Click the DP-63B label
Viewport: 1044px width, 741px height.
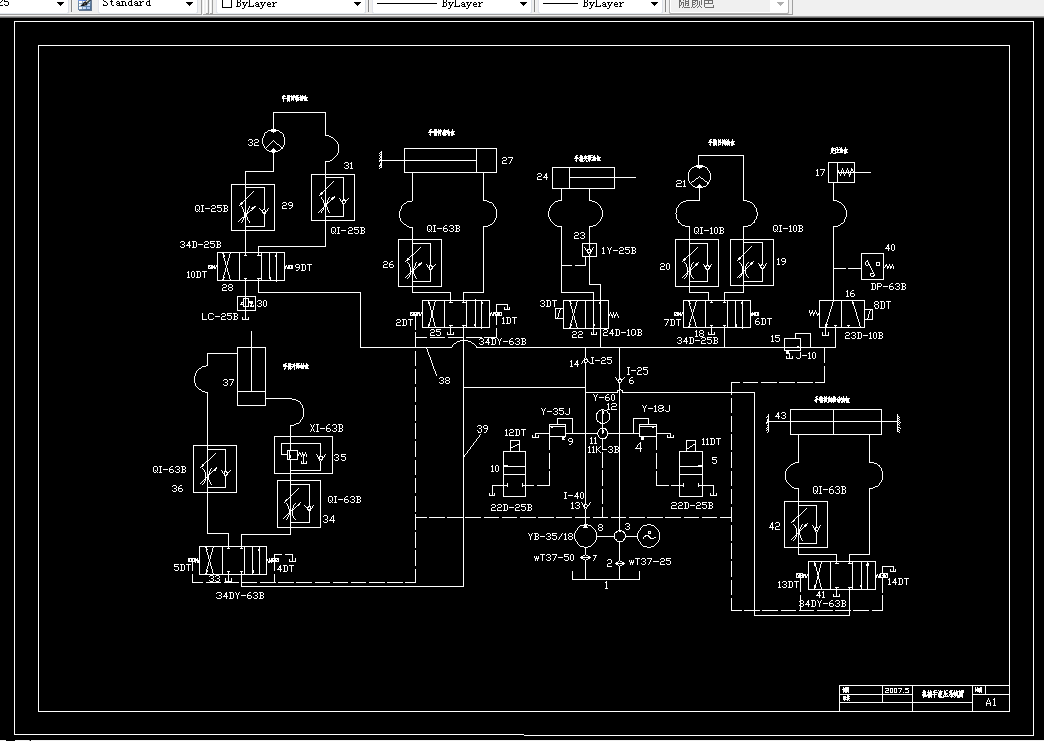coord(888,287)
